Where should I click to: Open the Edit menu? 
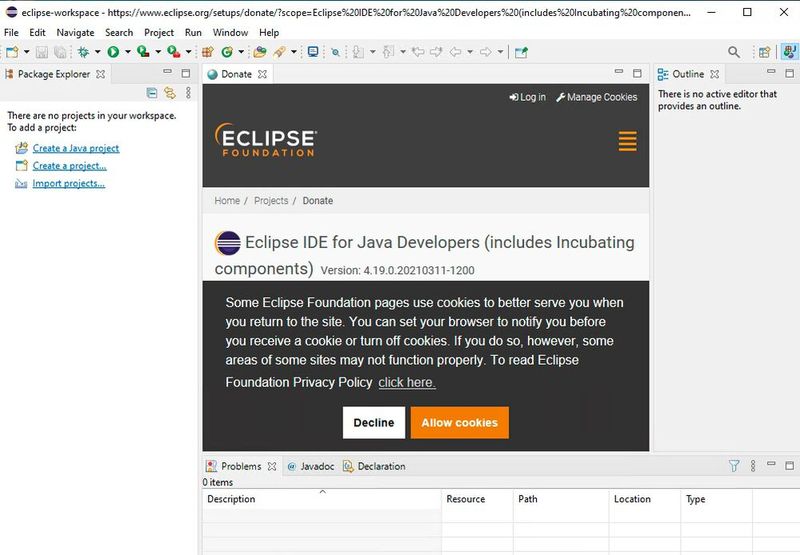(x=37, y=33)
